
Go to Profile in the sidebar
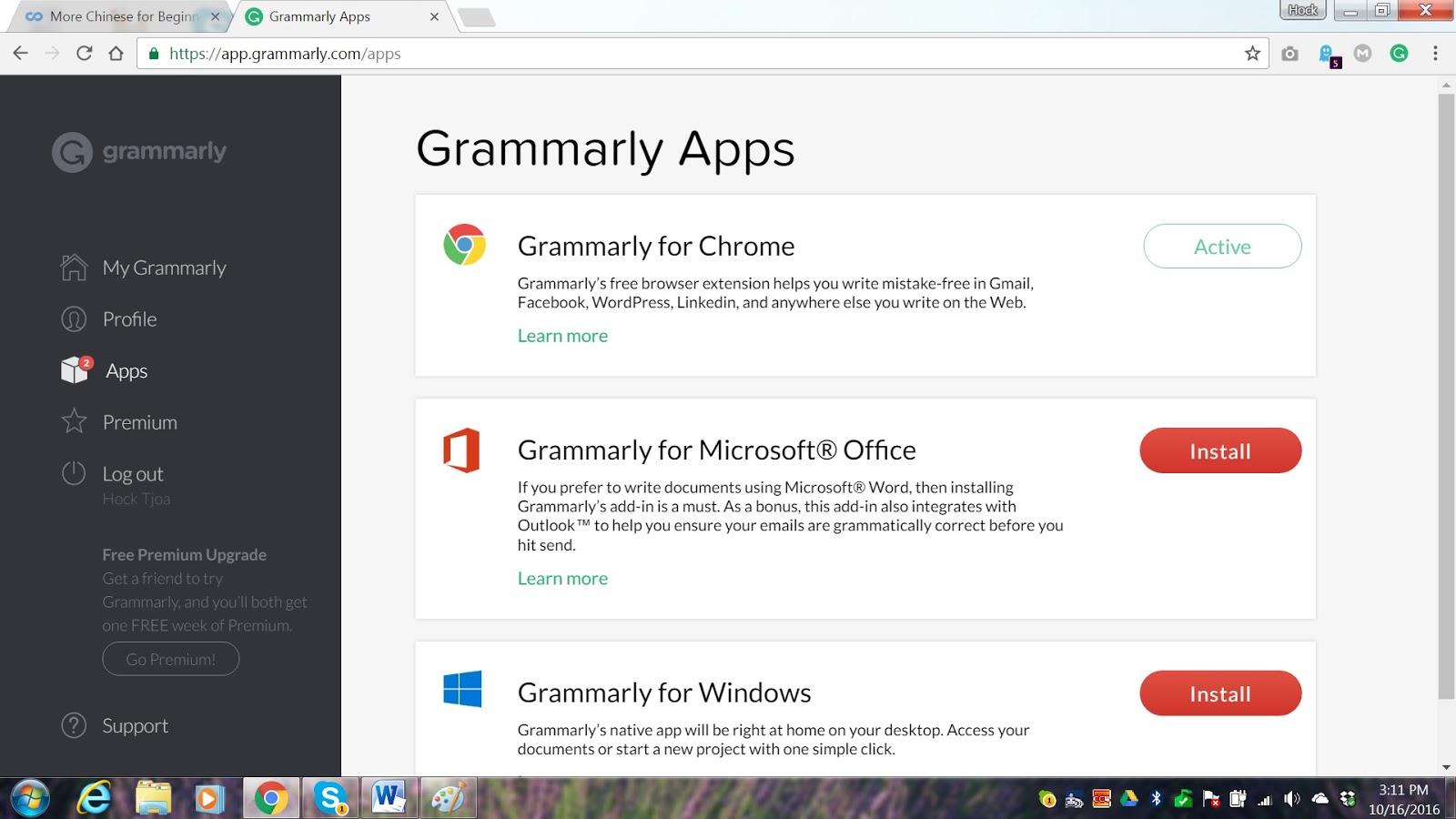pyautogui.click(x=129, y=319)
